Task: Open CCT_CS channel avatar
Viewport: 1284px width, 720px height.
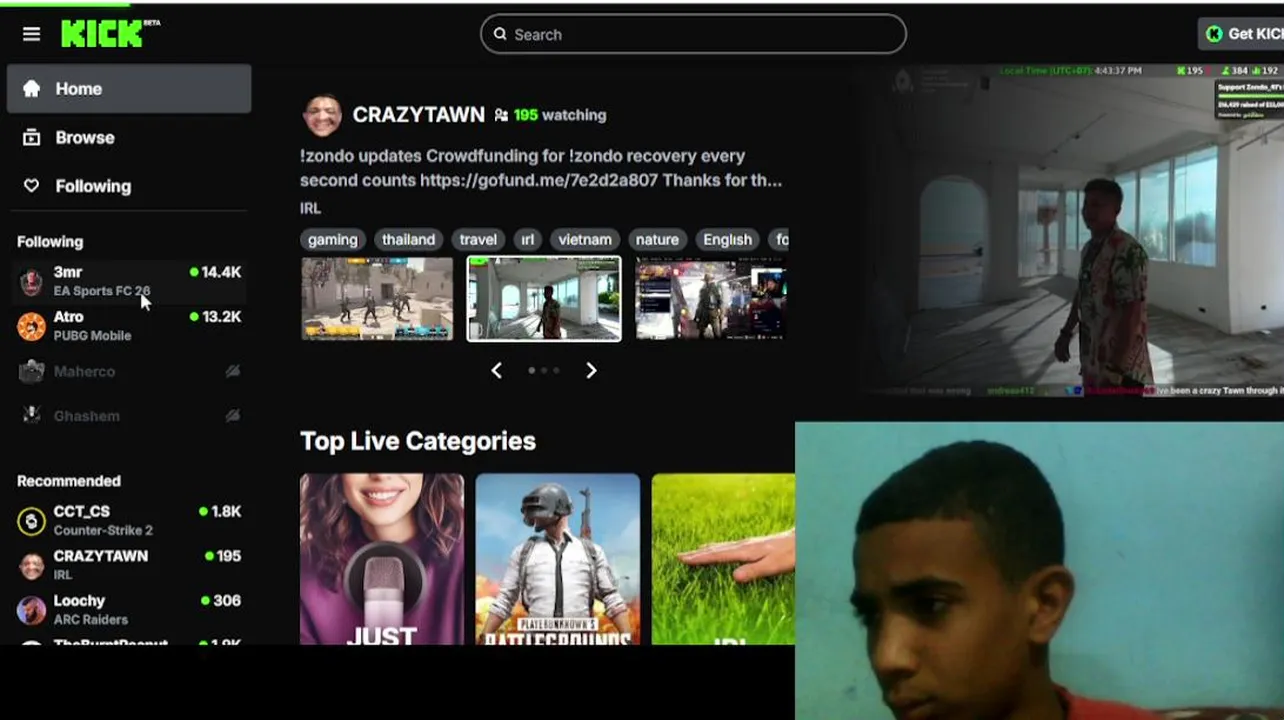Action: point(32,520)
